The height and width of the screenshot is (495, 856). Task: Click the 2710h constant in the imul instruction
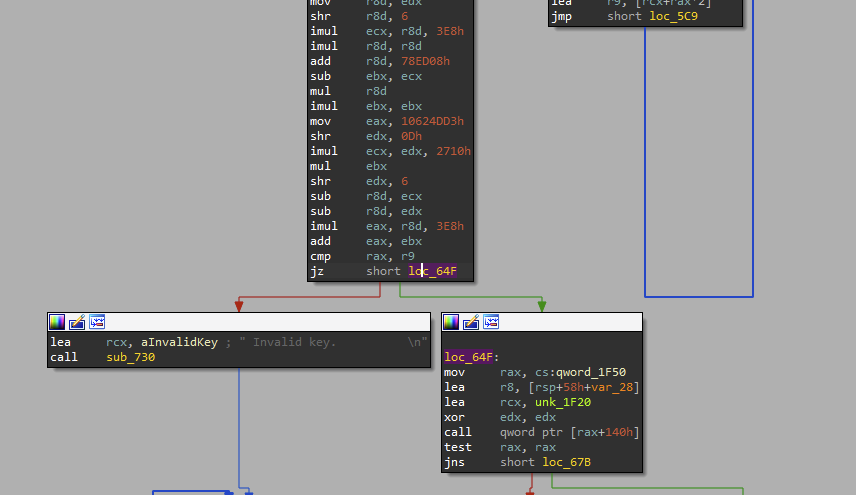(453, 151)
